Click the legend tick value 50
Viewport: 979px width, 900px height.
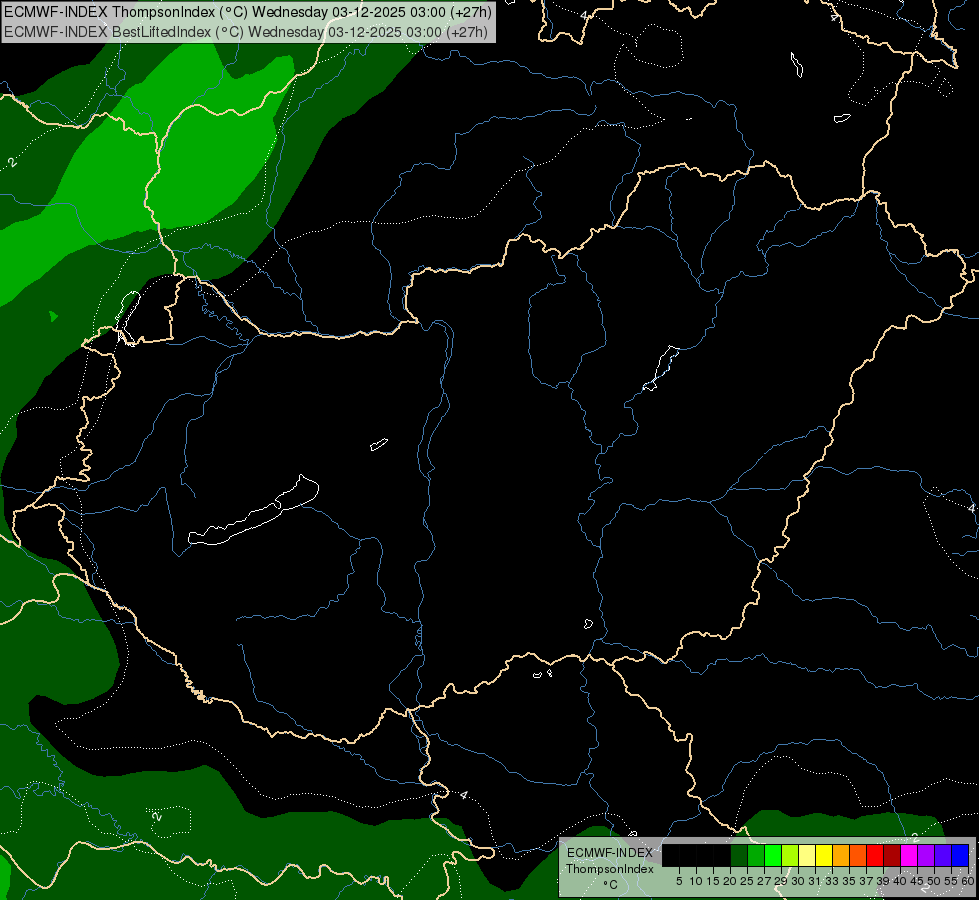[933, 881]
